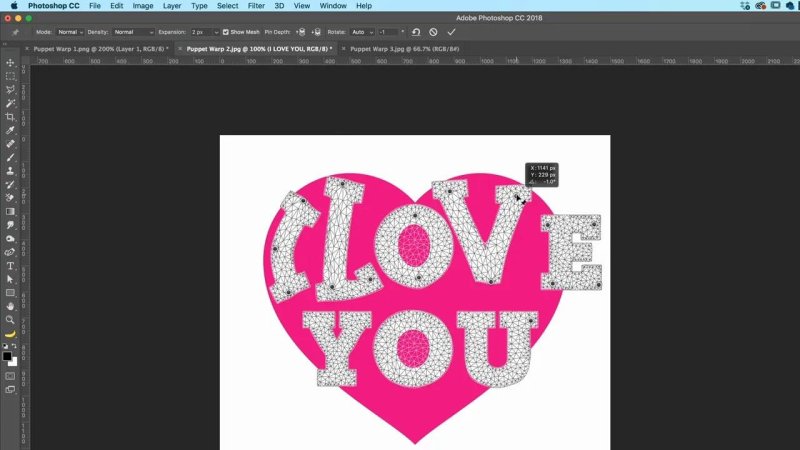Set pin depth forward
The width and height of the screenshot is (800, 450).
pos(301,32)
